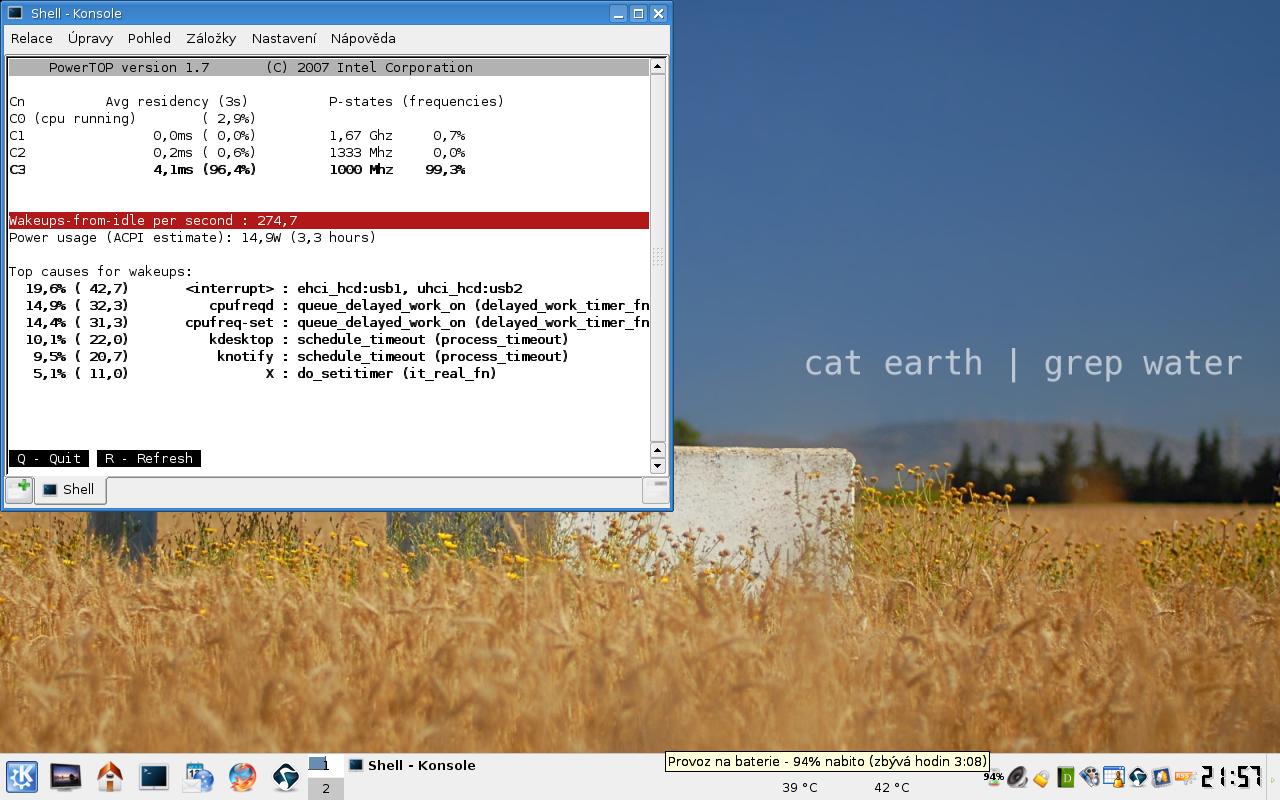The height and width of the screenshot is (800, 1280).
Task: Click the new session tab icon
Action: [x=19, y=489]
